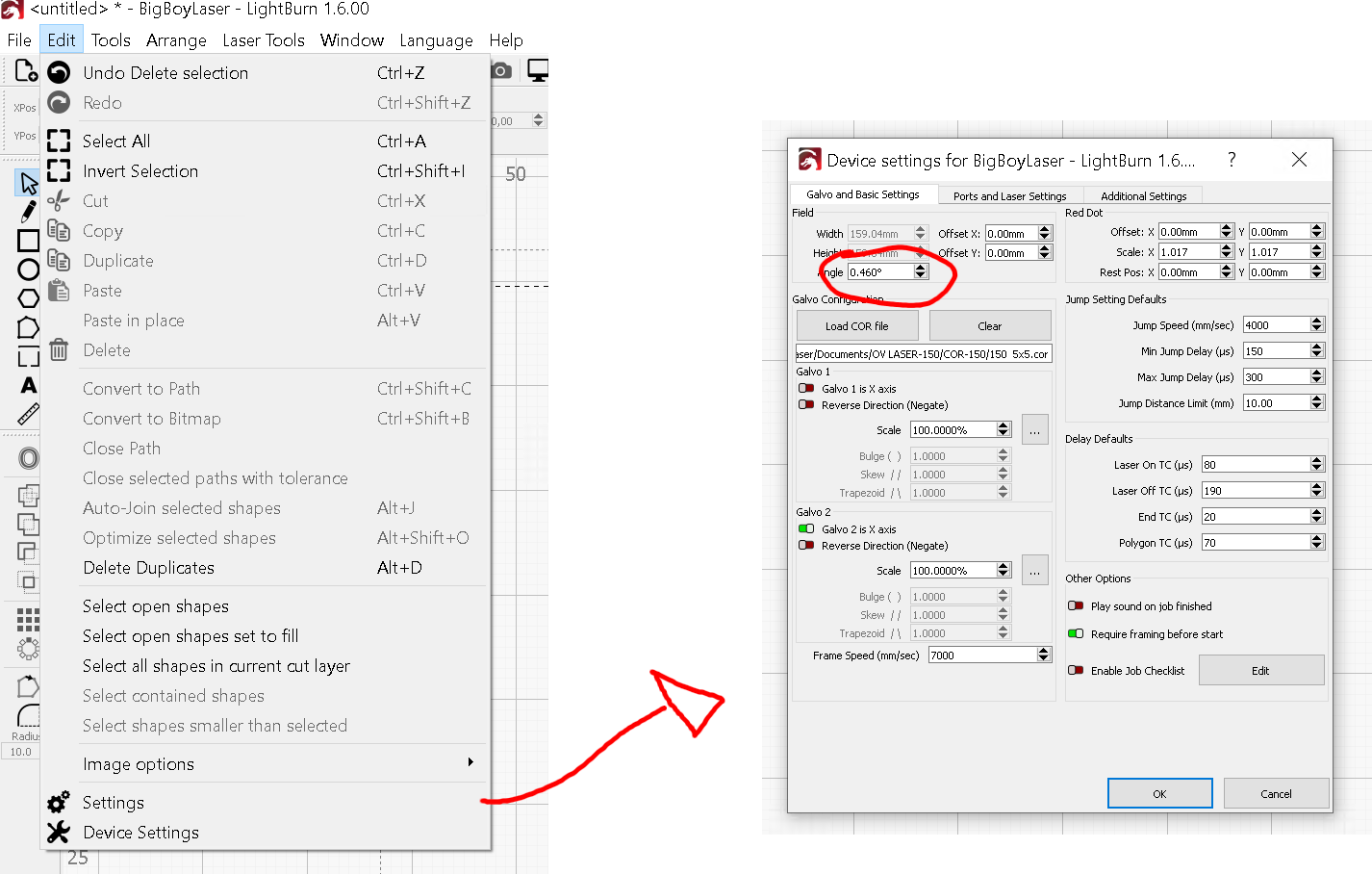Click the camera capture icon
Screen dimensions: 1372x874
tap(501, 71)
